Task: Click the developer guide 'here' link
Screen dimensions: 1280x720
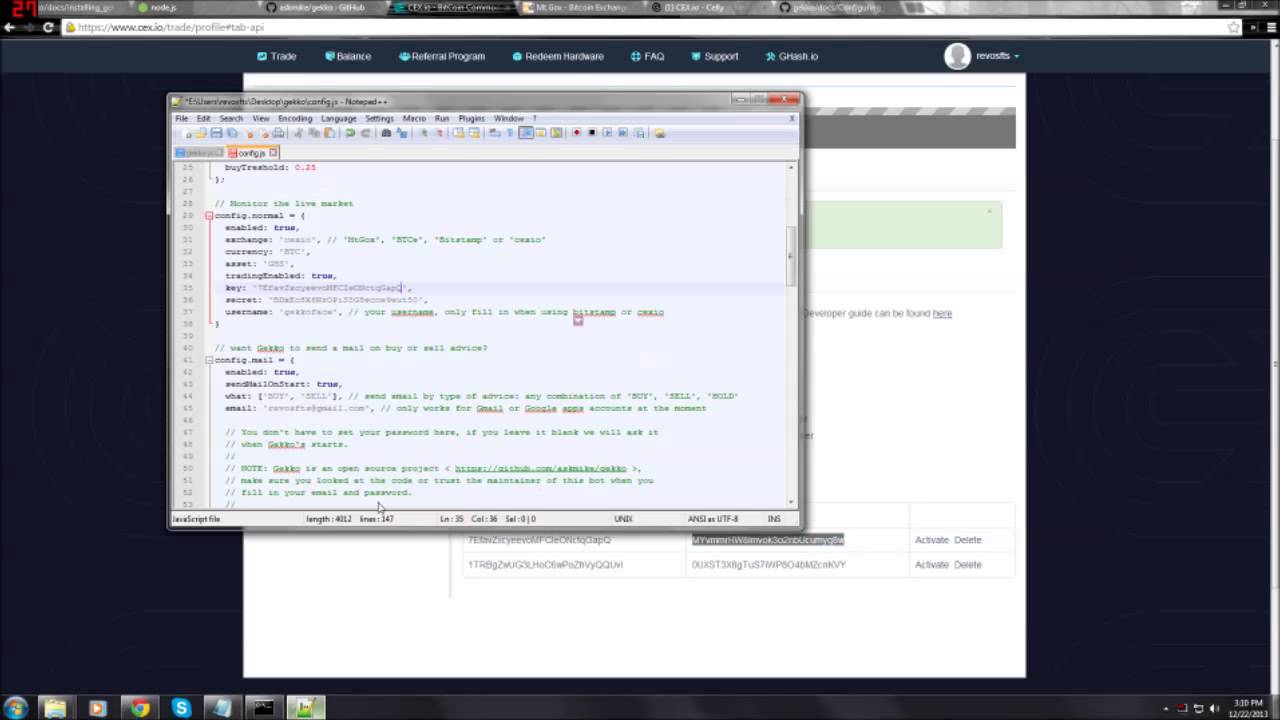Action: click(942, 313)
